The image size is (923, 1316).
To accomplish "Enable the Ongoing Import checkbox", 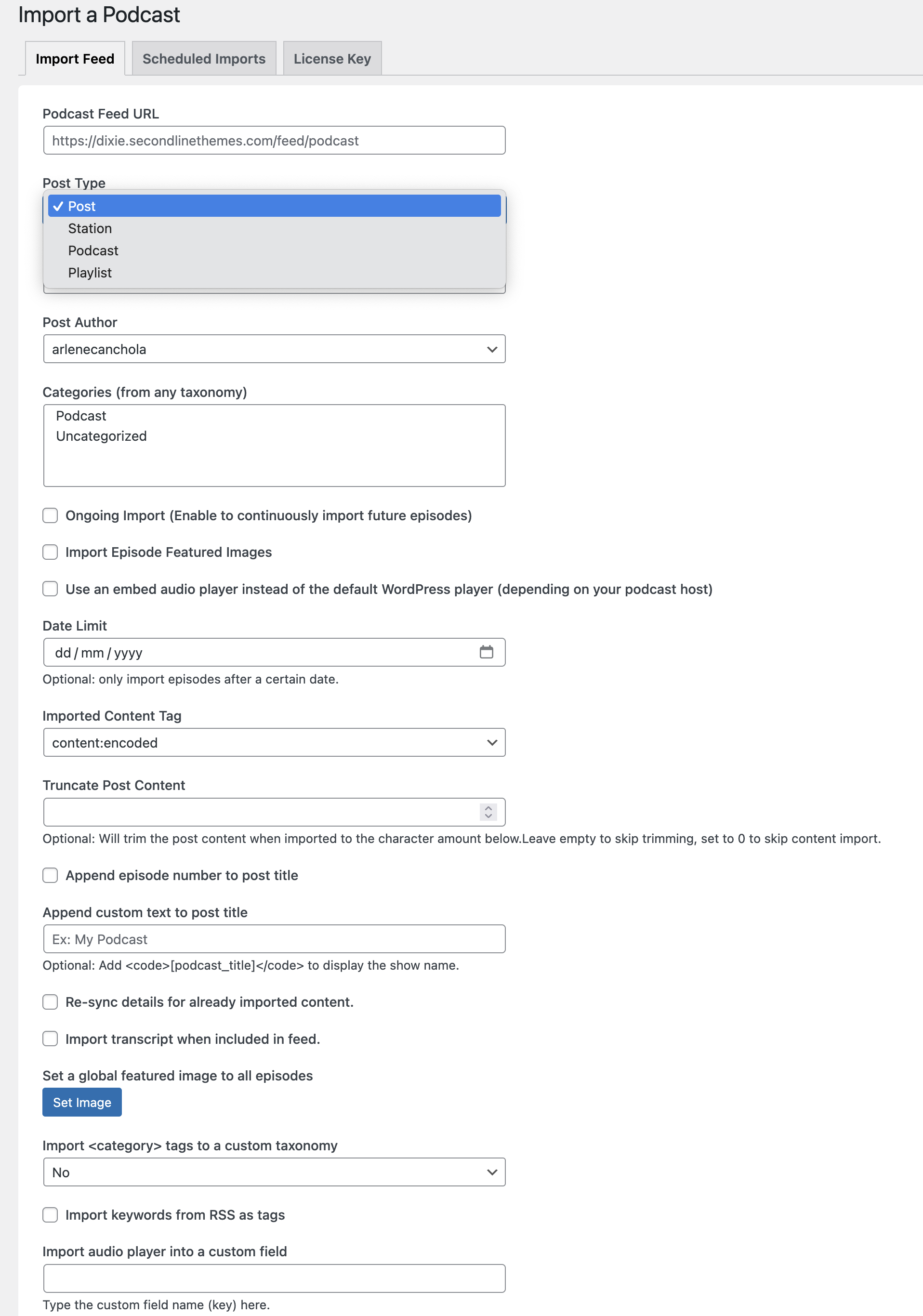I will (51, 516).
